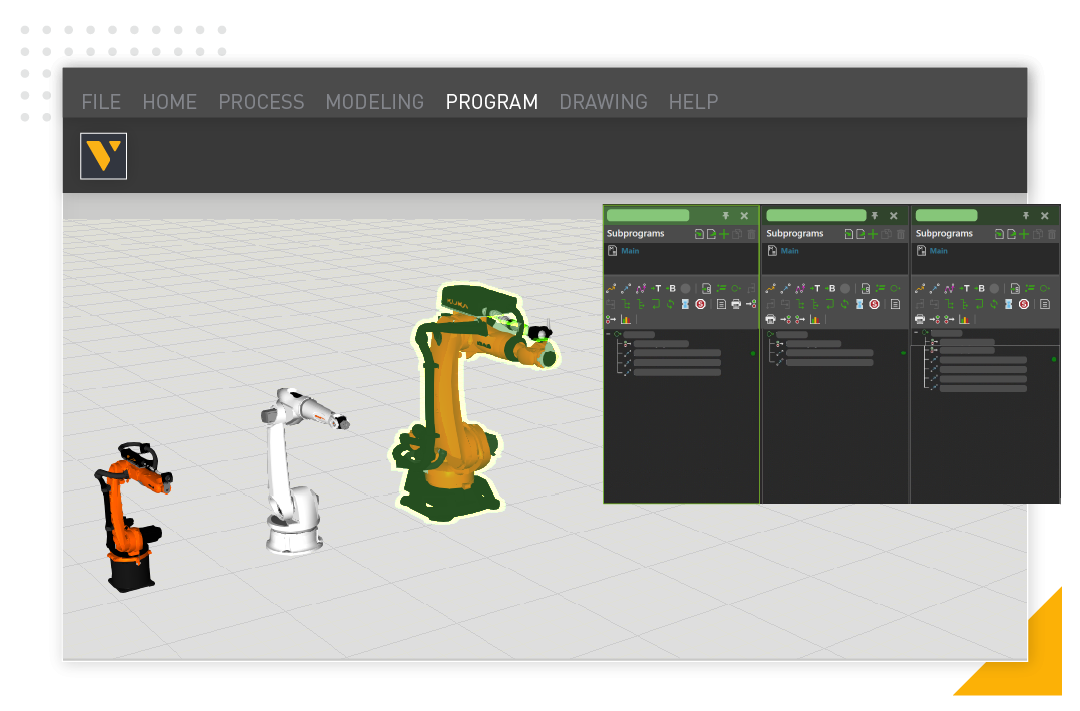Screen dimensions: 1080x711
Task: Open the Main routine in leftmost panel
Action: click(629, 250)
